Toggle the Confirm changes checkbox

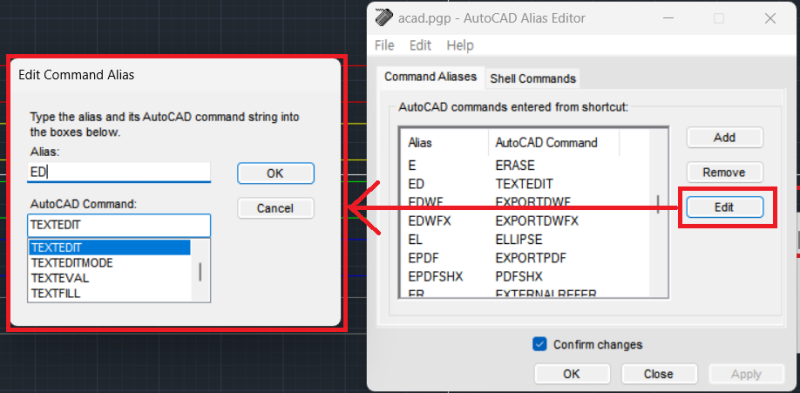(539, 344)
